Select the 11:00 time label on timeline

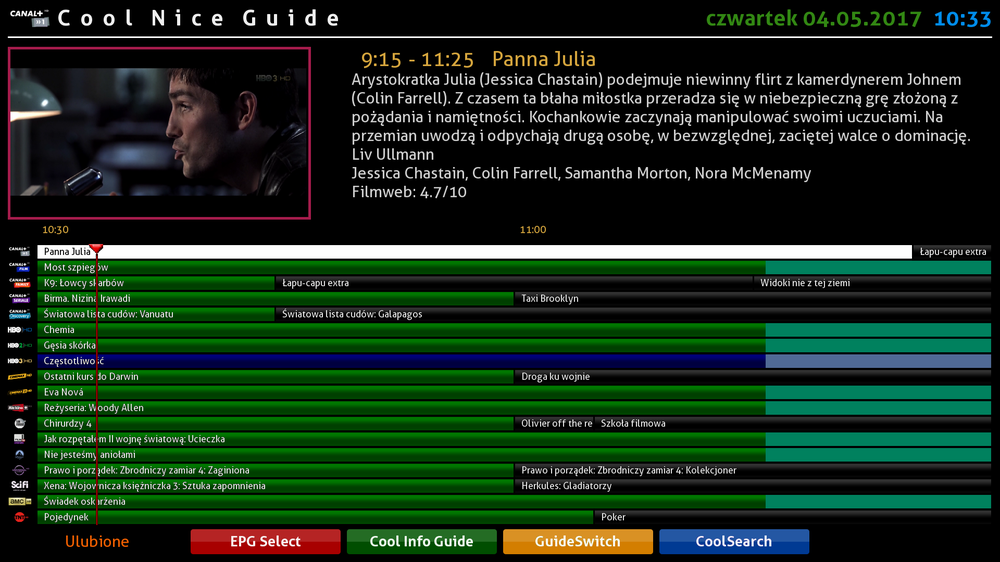click(533, 230)
